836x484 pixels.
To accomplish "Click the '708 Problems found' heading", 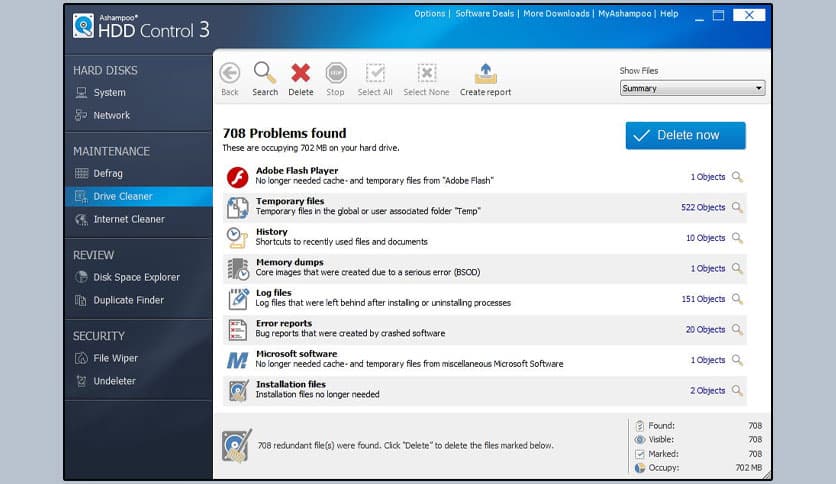I will pos(284,133).
